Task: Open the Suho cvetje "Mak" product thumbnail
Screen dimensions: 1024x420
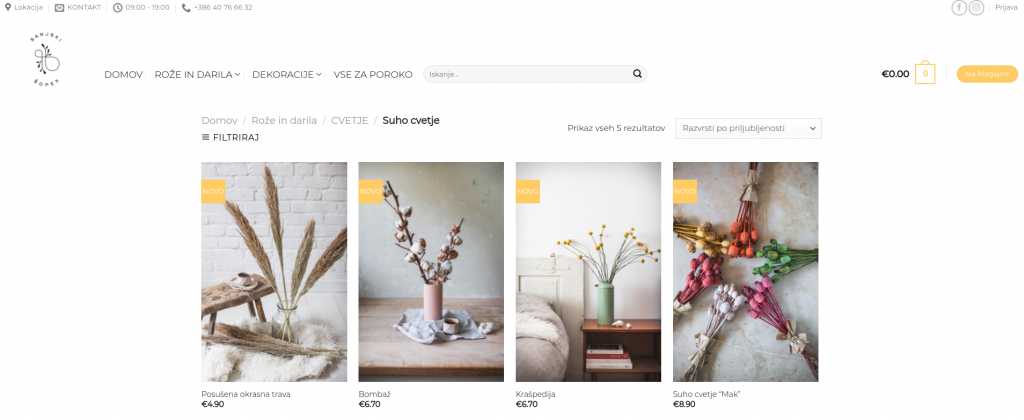Action: click(746, 272)
